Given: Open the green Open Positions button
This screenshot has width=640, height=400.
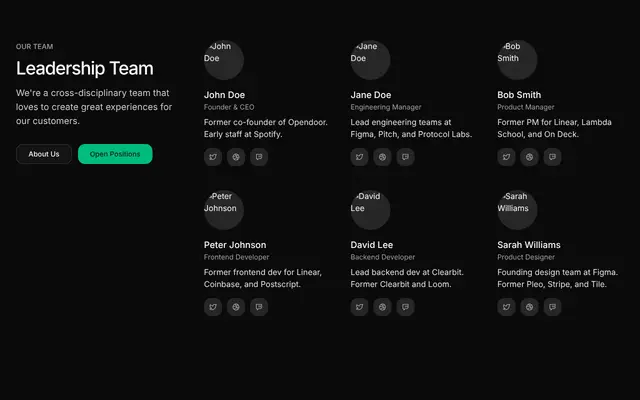Looking at the screenshot, I should point(115,154).
